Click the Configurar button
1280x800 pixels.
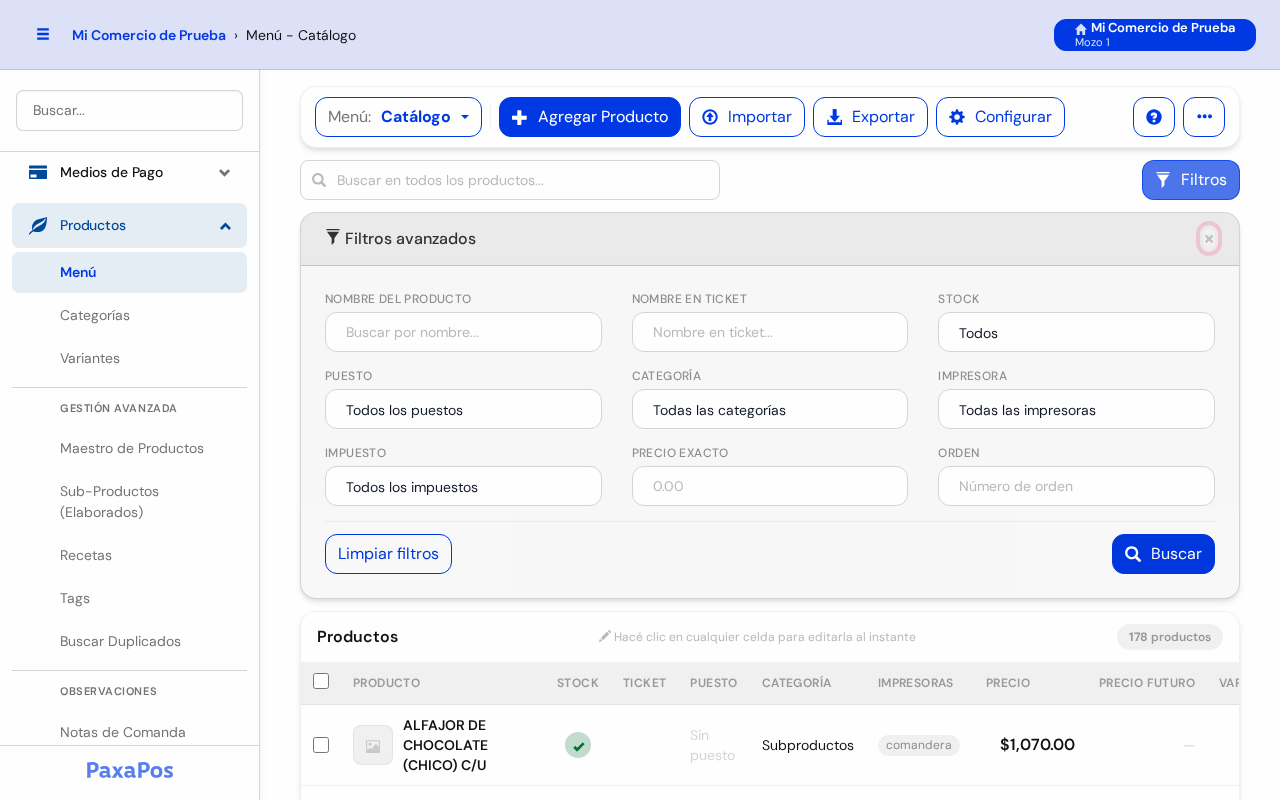(1000, 117)
